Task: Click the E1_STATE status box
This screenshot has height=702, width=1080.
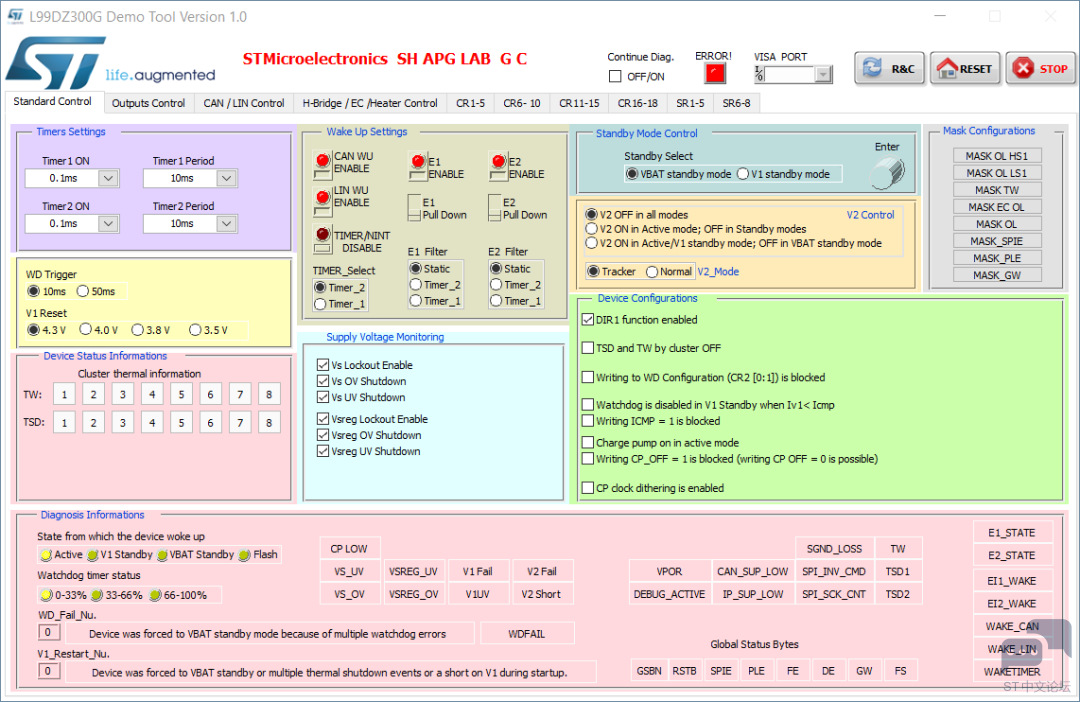Action: pos(1011,533)
